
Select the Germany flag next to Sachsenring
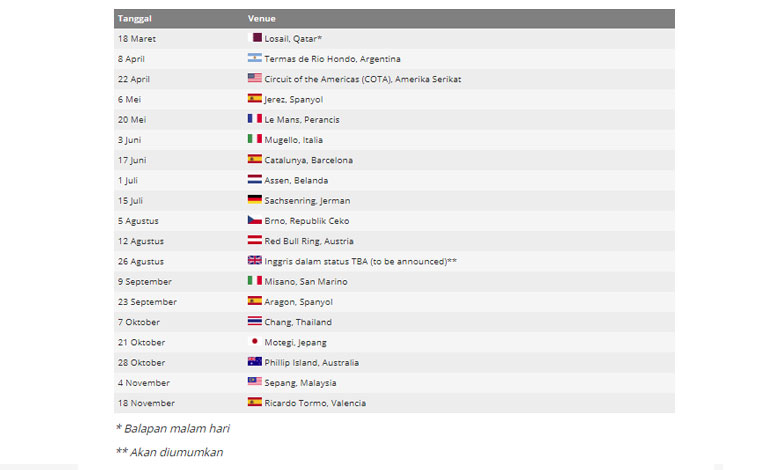pyautogui.click(x=255, y=200)
